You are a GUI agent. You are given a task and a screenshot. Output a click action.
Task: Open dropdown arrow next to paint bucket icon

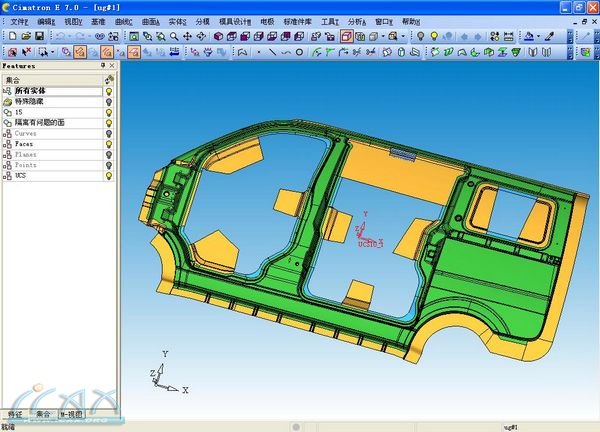click(538, 36)
